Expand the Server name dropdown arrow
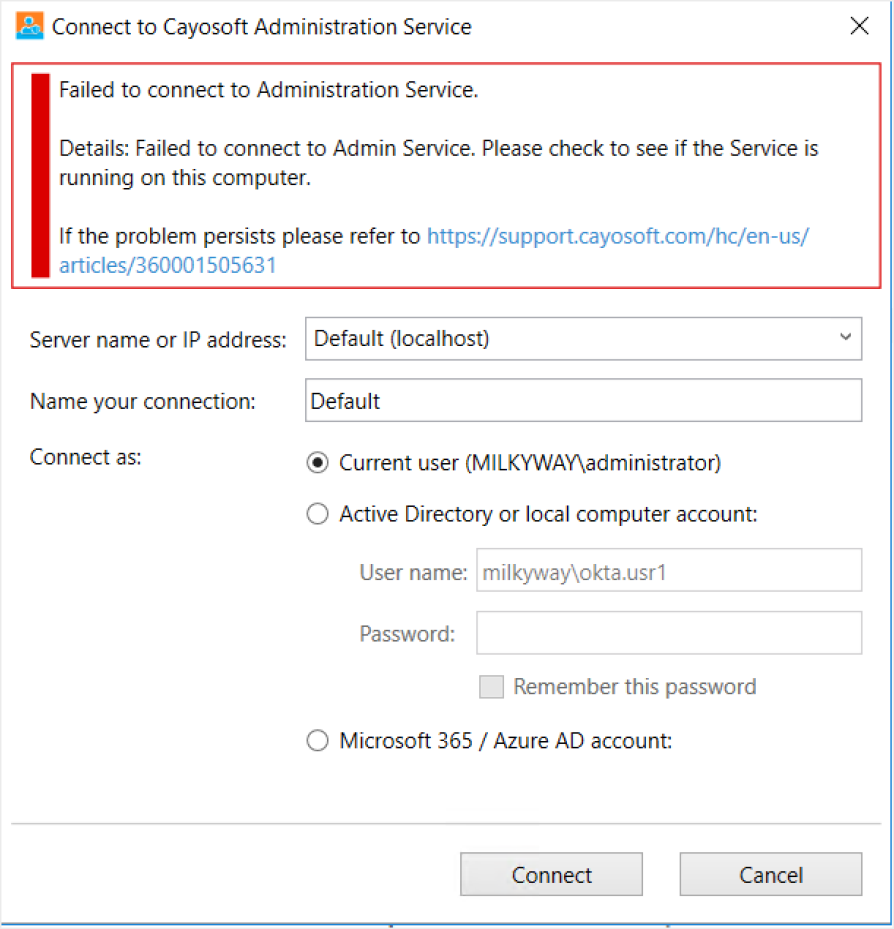Image resolution: width=894 pixels, height=929 pixels. (845, 338)
